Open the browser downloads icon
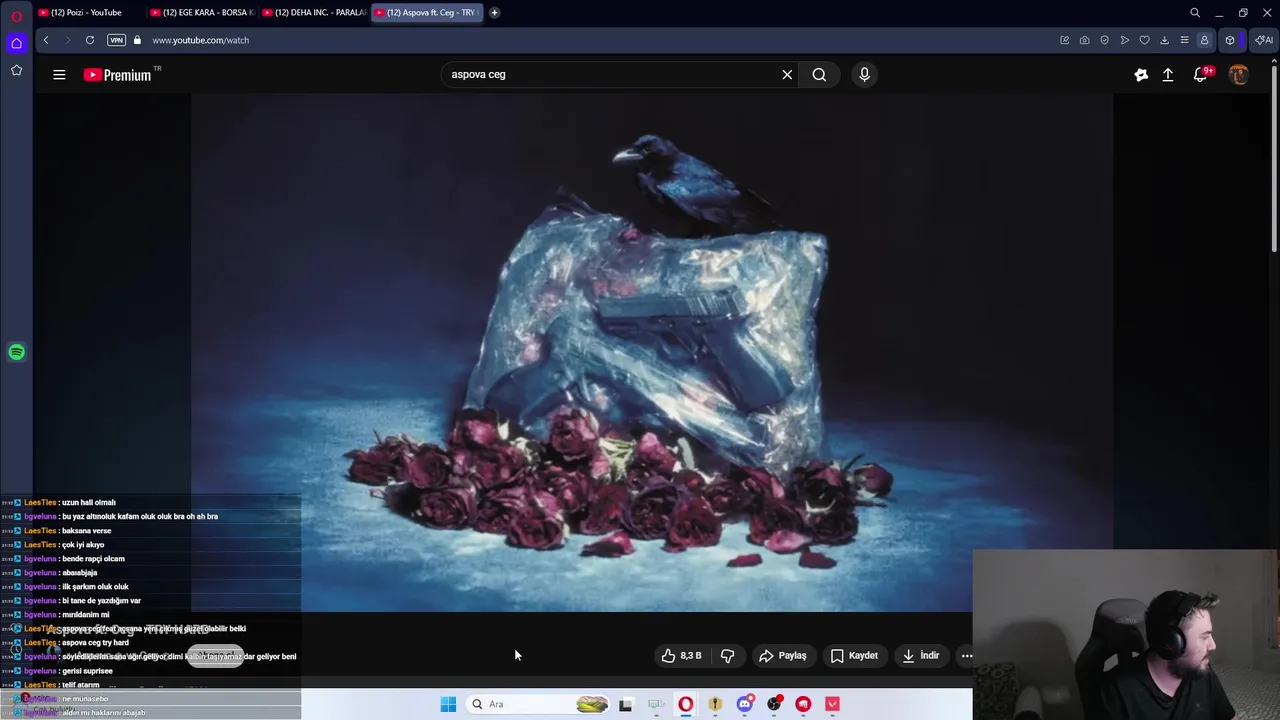The height and width of the screenshot is (720, 1280). tap(1165, 40)
